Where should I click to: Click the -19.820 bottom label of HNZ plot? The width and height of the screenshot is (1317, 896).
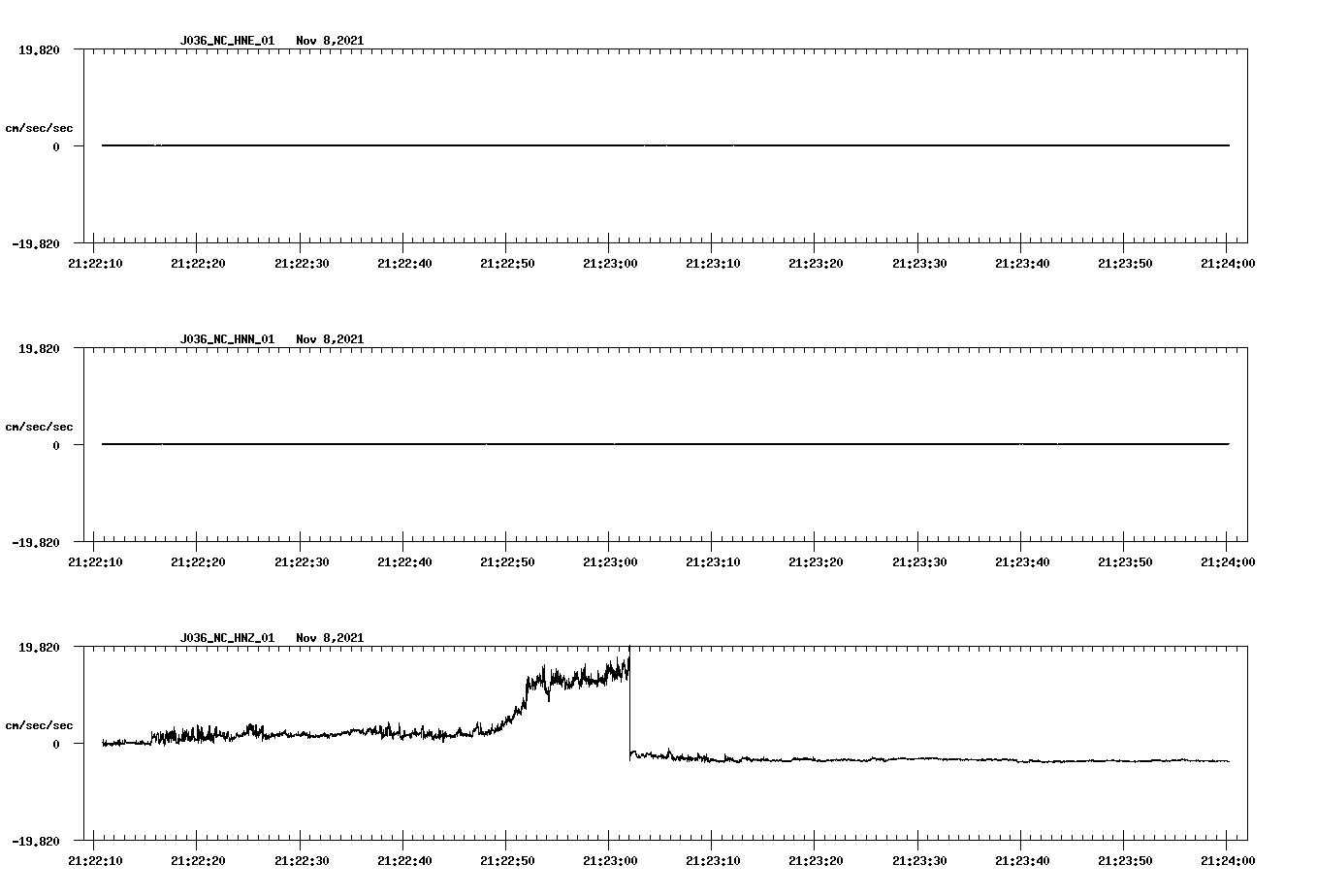[x=35, y=842]
